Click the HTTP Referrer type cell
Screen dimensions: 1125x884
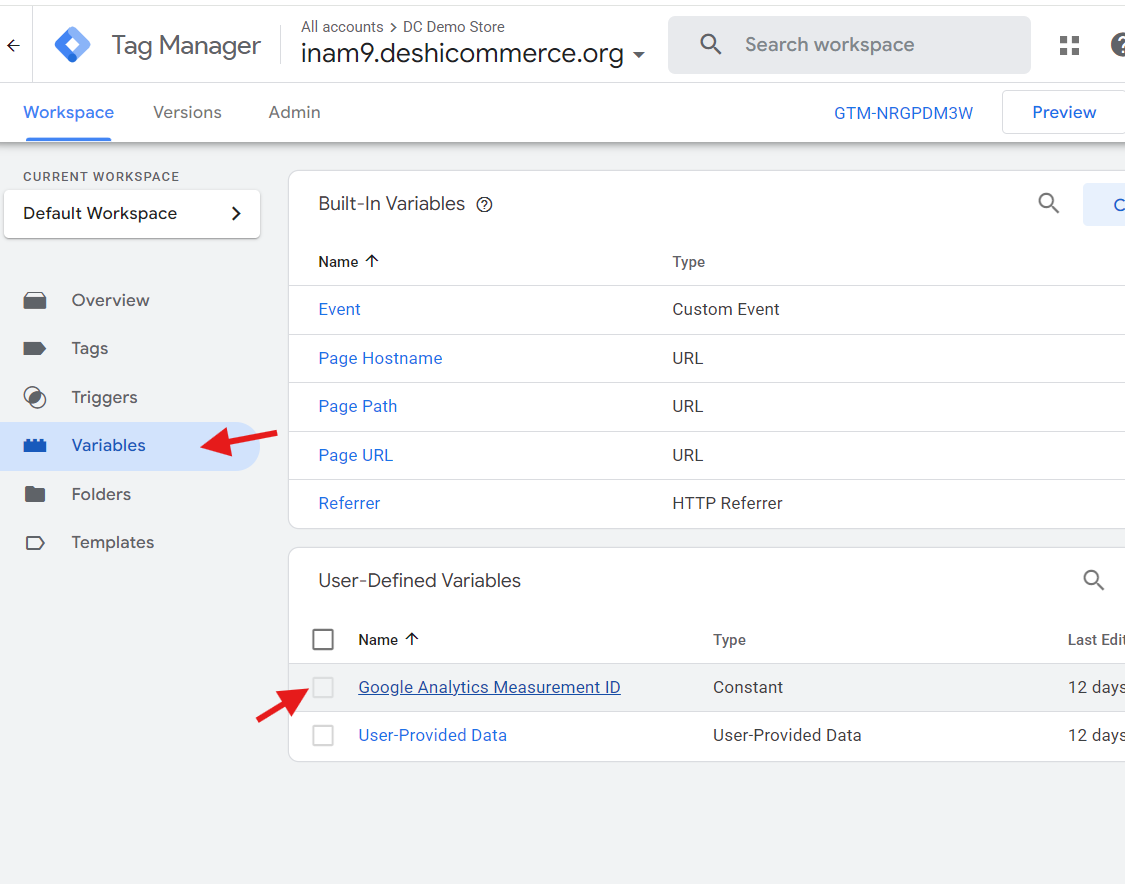[x=728, y=503]
